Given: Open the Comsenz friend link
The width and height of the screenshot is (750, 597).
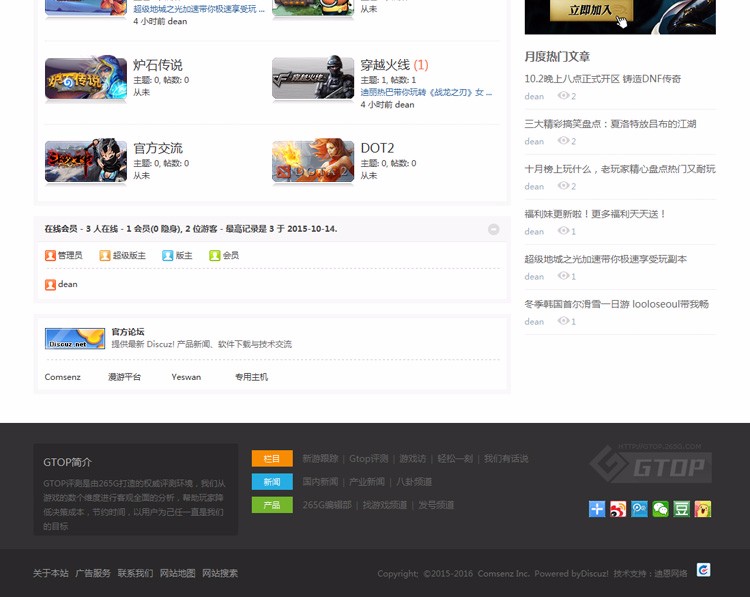Looking at the screenshot, I should [63, 377].
